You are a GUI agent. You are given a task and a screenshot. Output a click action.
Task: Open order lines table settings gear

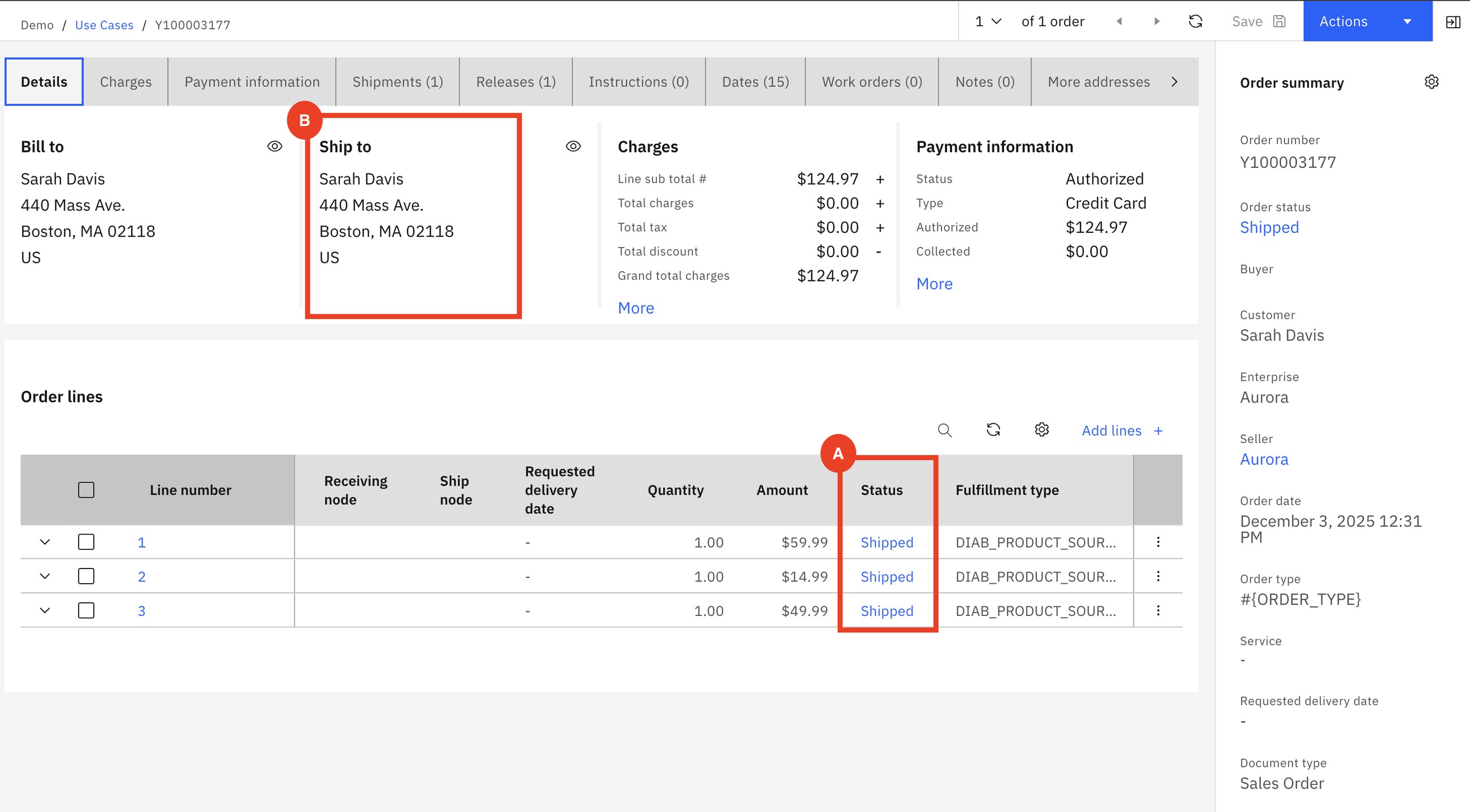[1041, 429]
